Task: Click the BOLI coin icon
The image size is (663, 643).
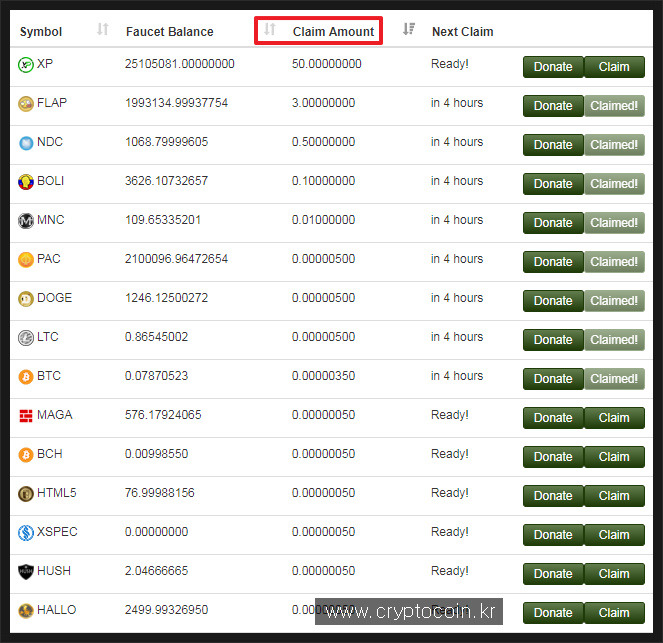Action: pos(26,182)
